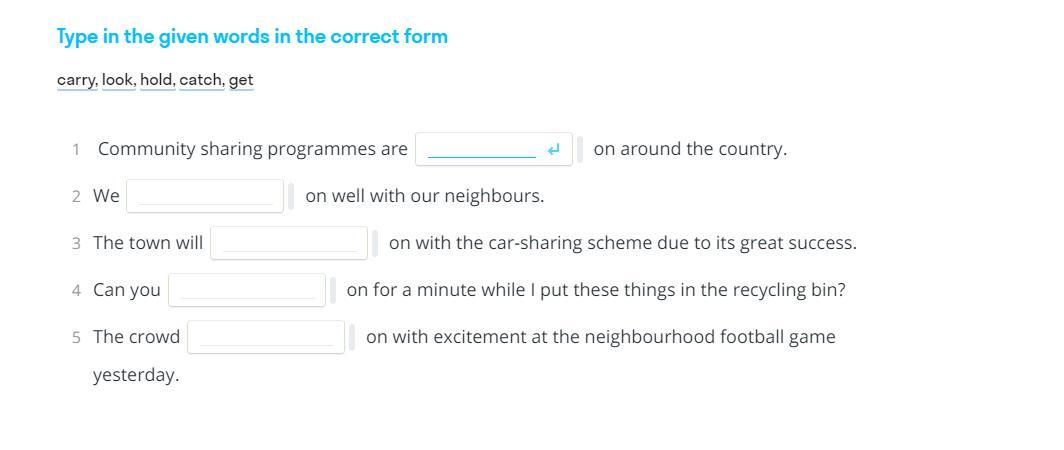This screenshot has height=450, width=1064.
Task: Click the blank before 'on around the country'
Action: pyautogui.click(x=494, y=149)
